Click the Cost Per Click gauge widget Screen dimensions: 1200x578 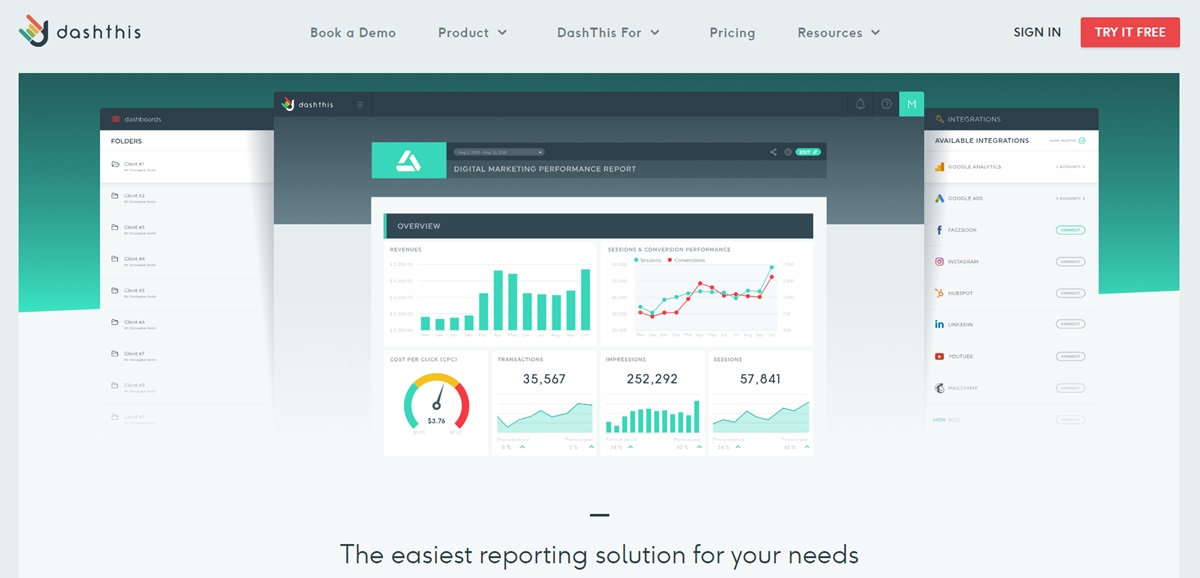[x=436, y=403]
